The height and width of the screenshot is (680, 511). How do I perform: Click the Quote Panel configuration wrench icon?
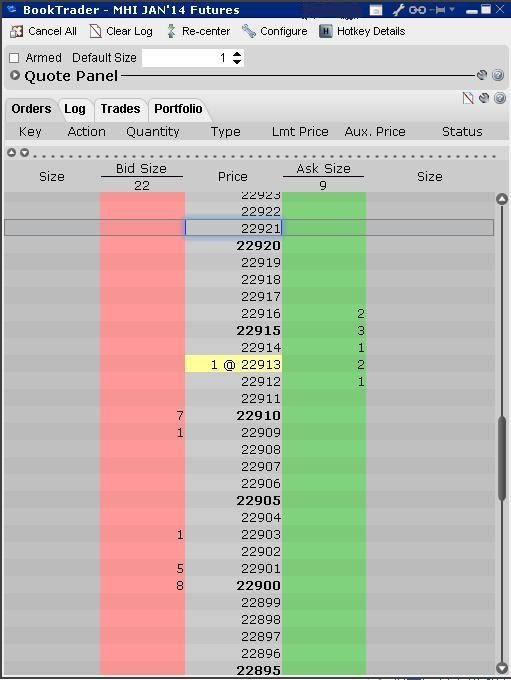[482, 75]
